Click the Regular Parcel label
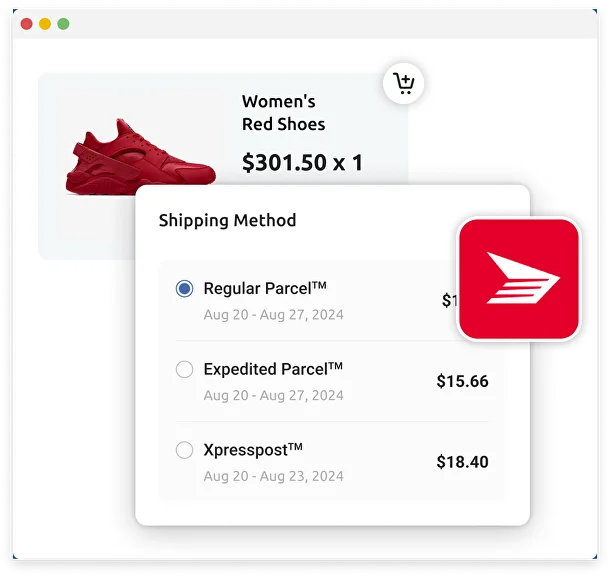This screenshot has height=576, width=610. (x=265, y=289)
